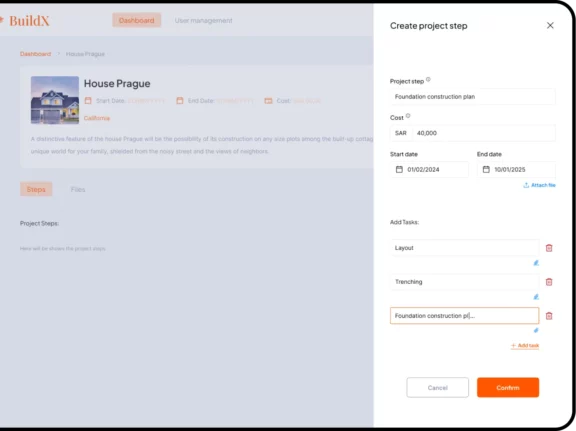Screen dimensions: 576x431
Task: Click the Add Tasks: label
Action: [x=404, y=222]
